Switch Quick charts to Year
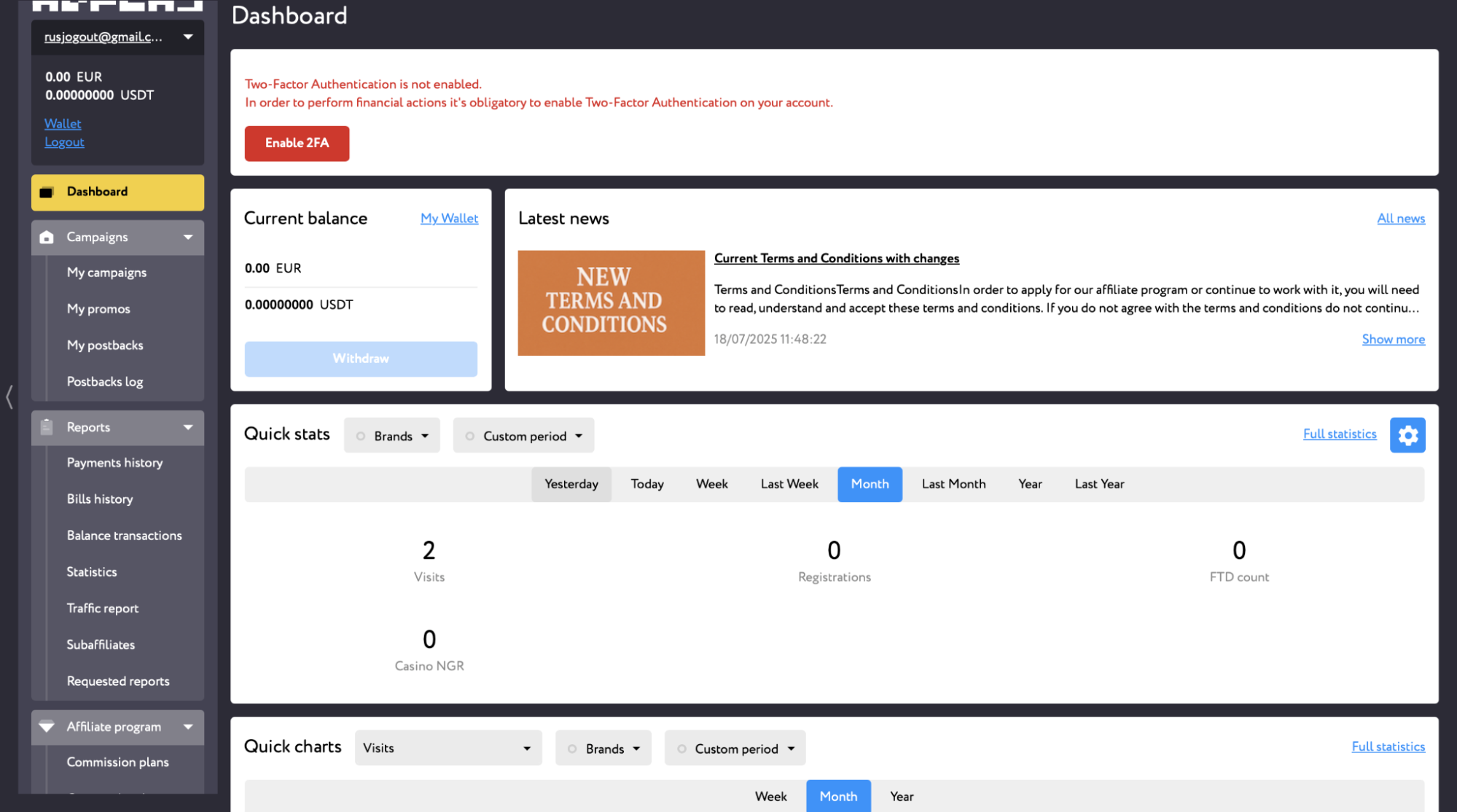Screen dimensions: 1457x812 click(902, 796)
